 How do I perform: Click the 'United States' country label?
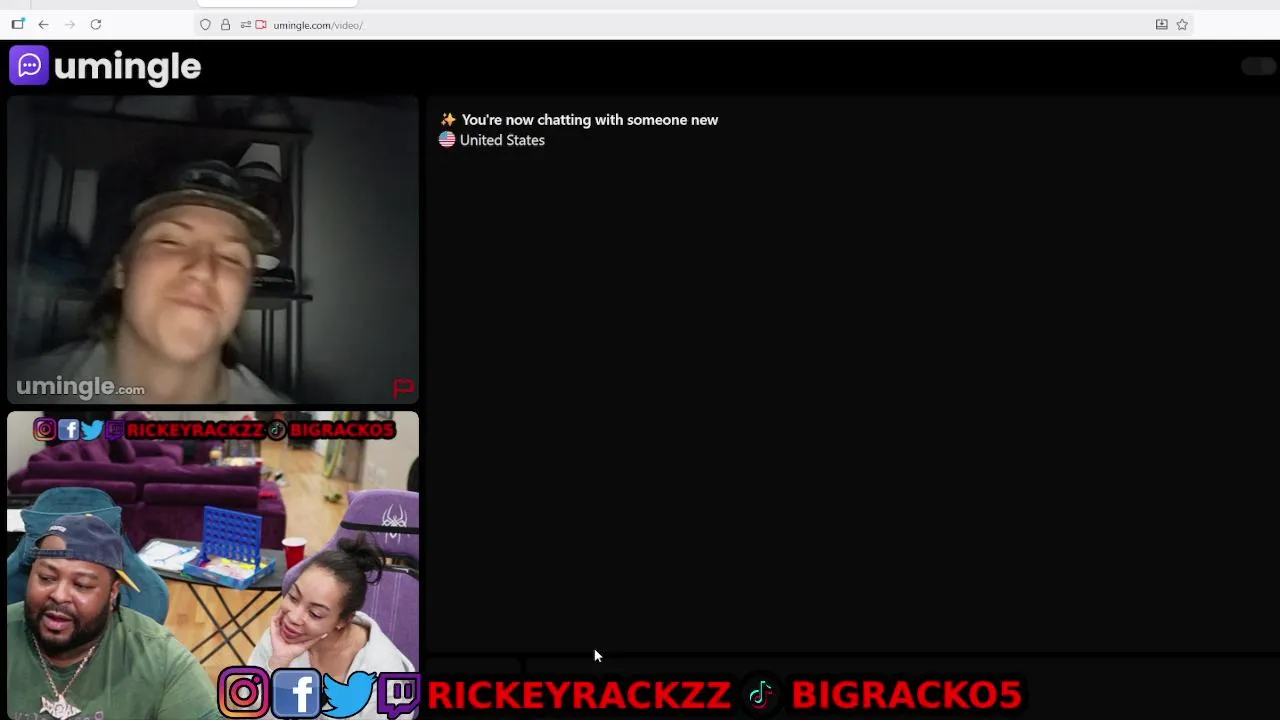tap(502, 140)
